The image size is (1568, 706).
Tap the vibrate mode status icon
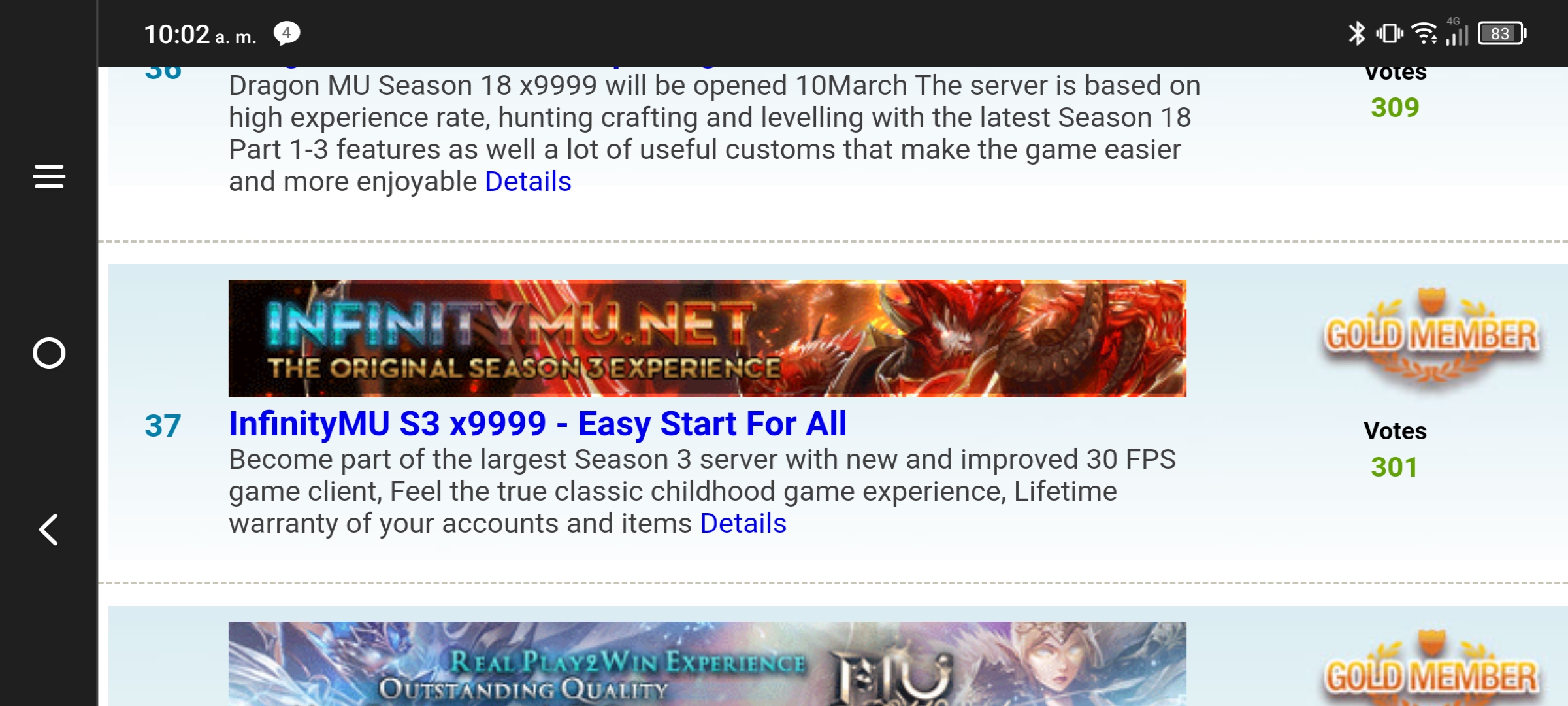1390,33
